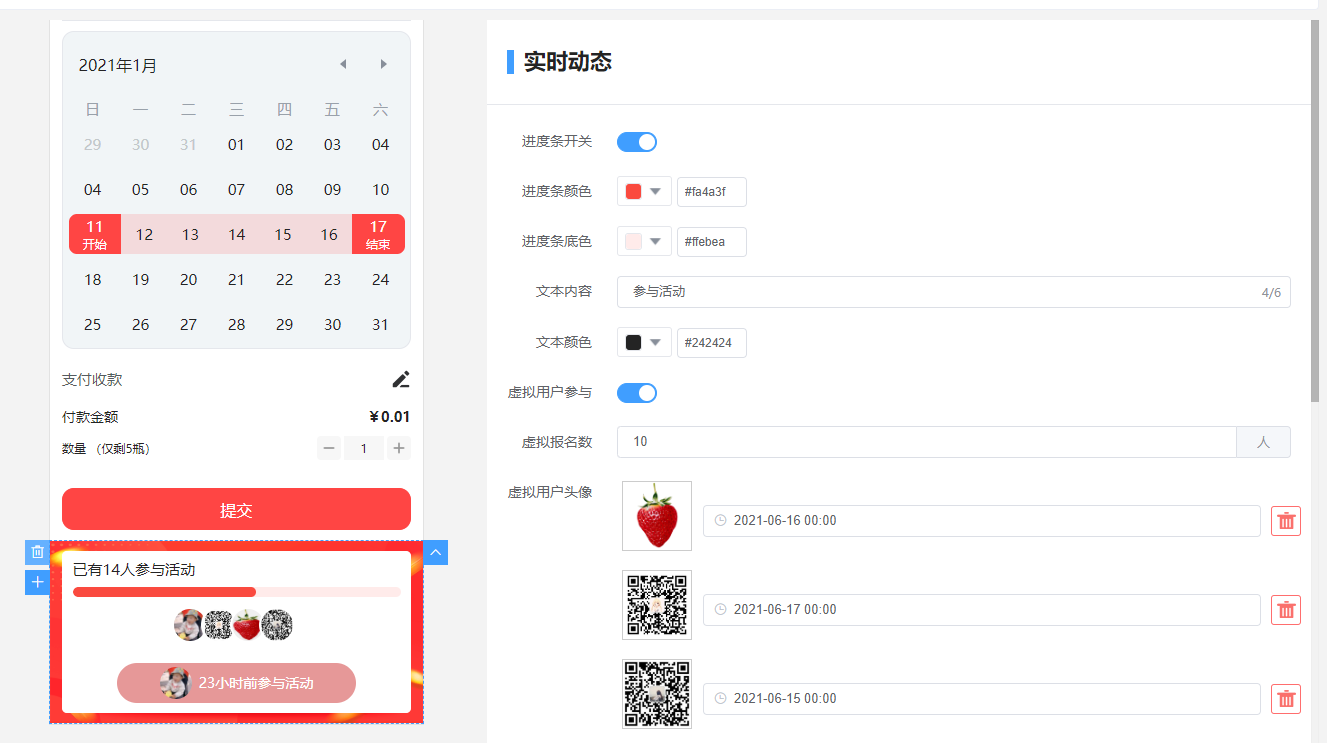Viewport: 1327px width, 743px height.
Task: Click the 实时动态 panel heading
Action: click(568, 62)
